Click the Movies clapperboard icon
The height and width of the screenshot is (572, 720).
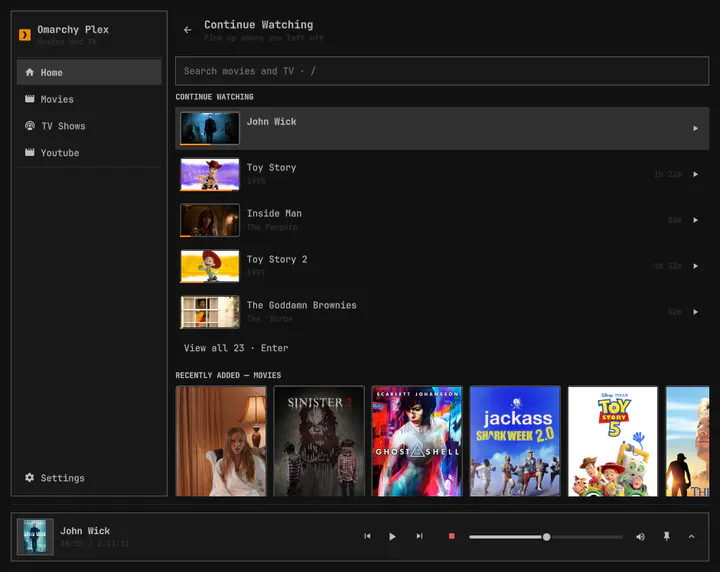30,99
